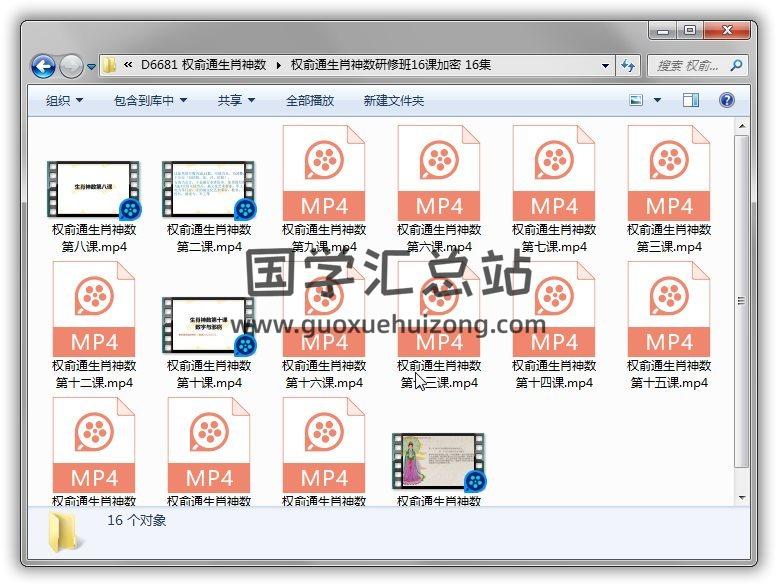
Task: Toggle the preview pane icon
Action: (x=691, y=100)
